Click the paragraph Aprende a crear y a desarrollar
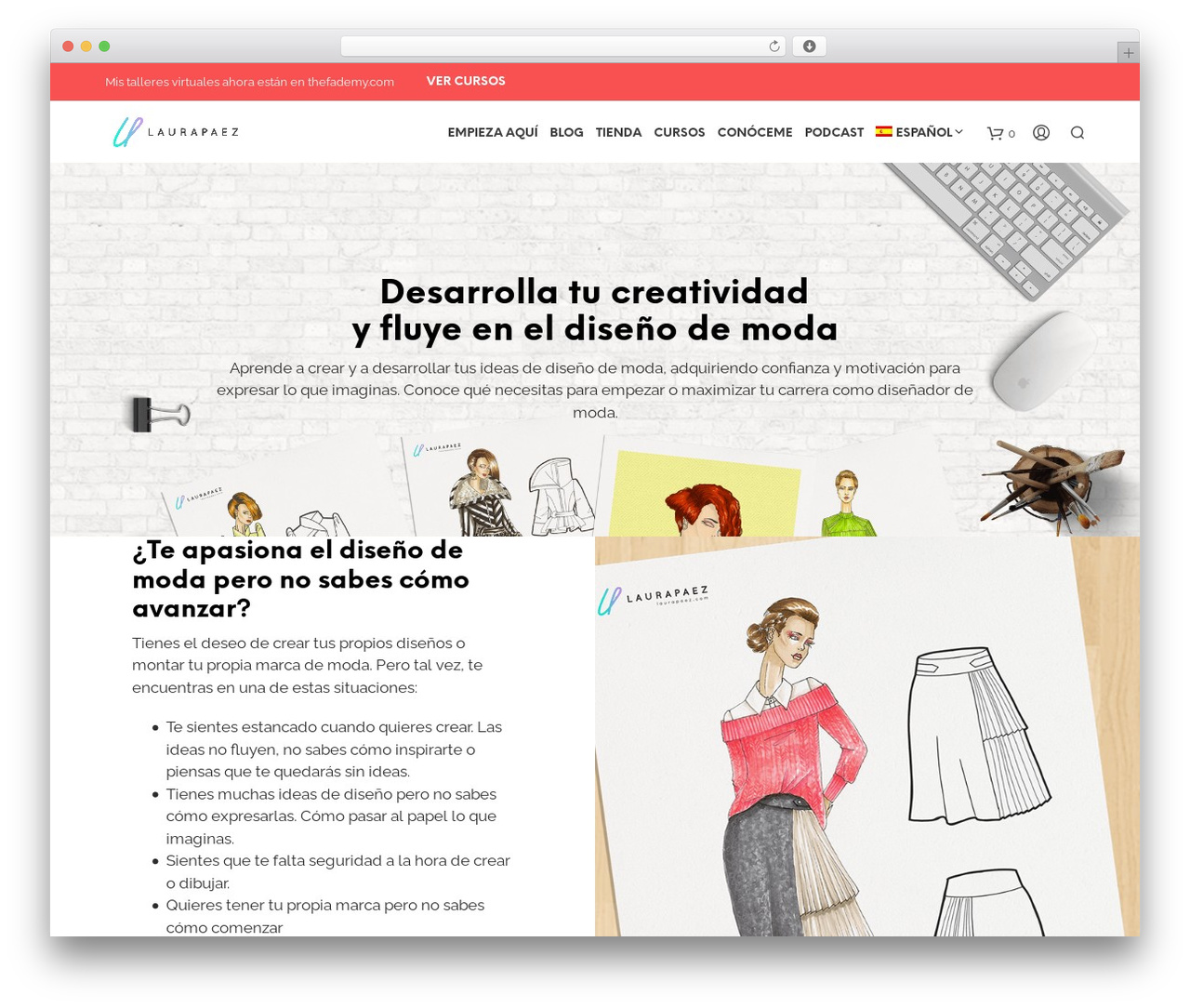The height and width of the screenshot is (1008, 1190). [595, 390]
